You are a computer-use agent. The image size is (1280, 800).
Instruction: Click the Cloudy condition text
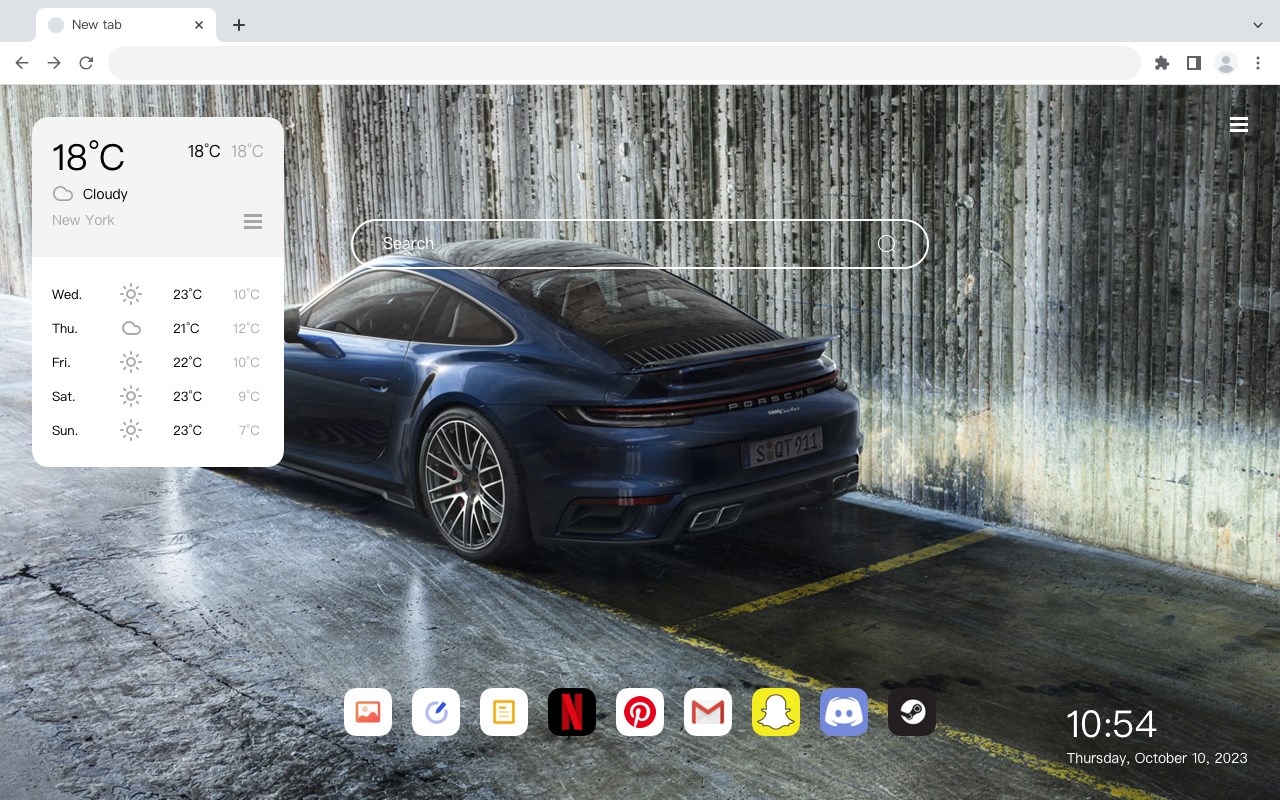[x=105, y=194]
